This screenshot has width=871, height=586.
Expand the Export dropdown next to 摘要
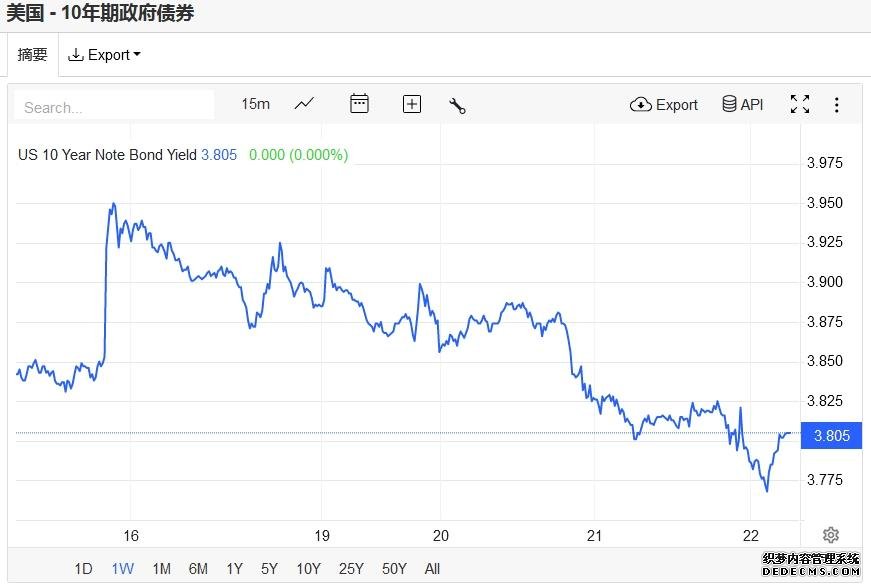[104, 54]
